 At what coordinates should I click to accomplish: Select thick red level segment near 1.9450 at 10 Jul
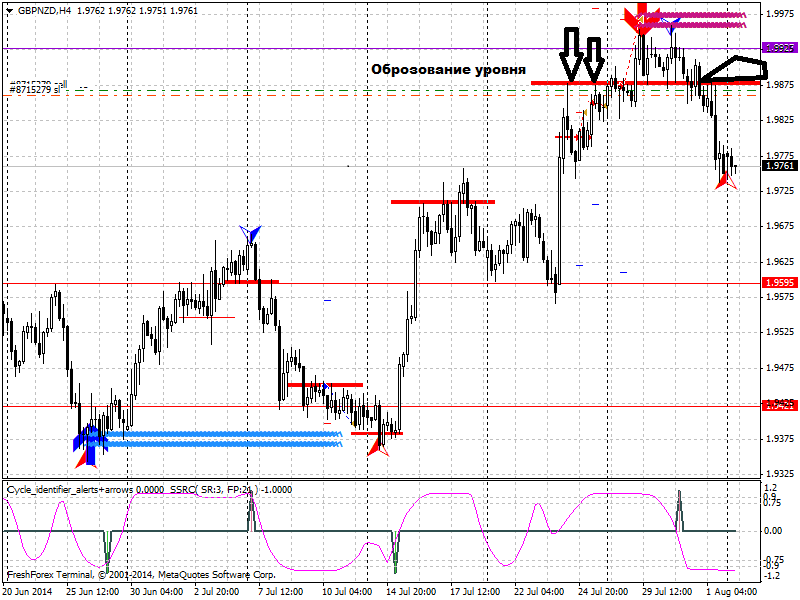pyautogui.click(x=326, y=385)
